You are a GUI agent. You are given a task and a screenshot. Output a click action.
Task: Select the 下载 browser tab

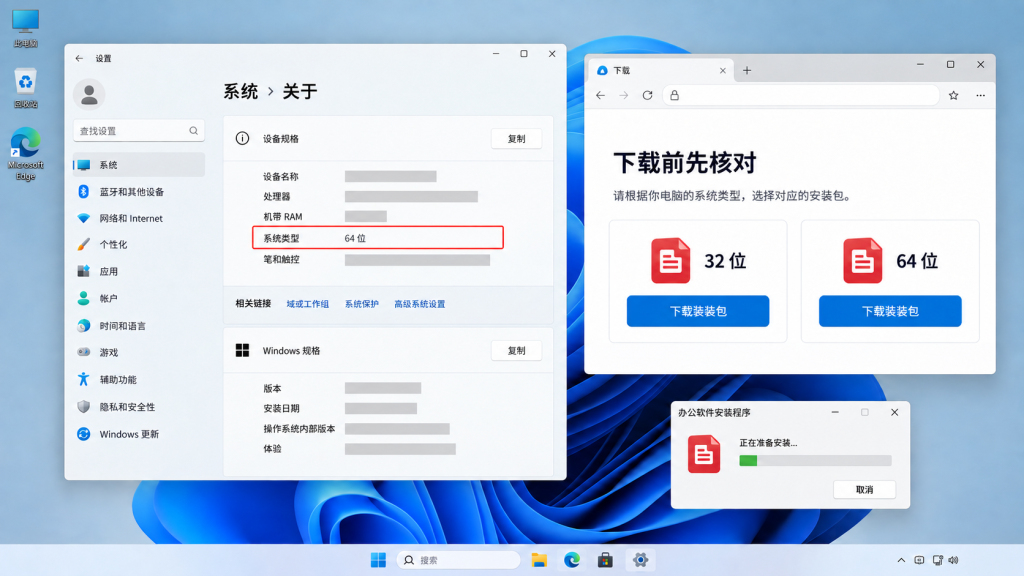(661, 71)
